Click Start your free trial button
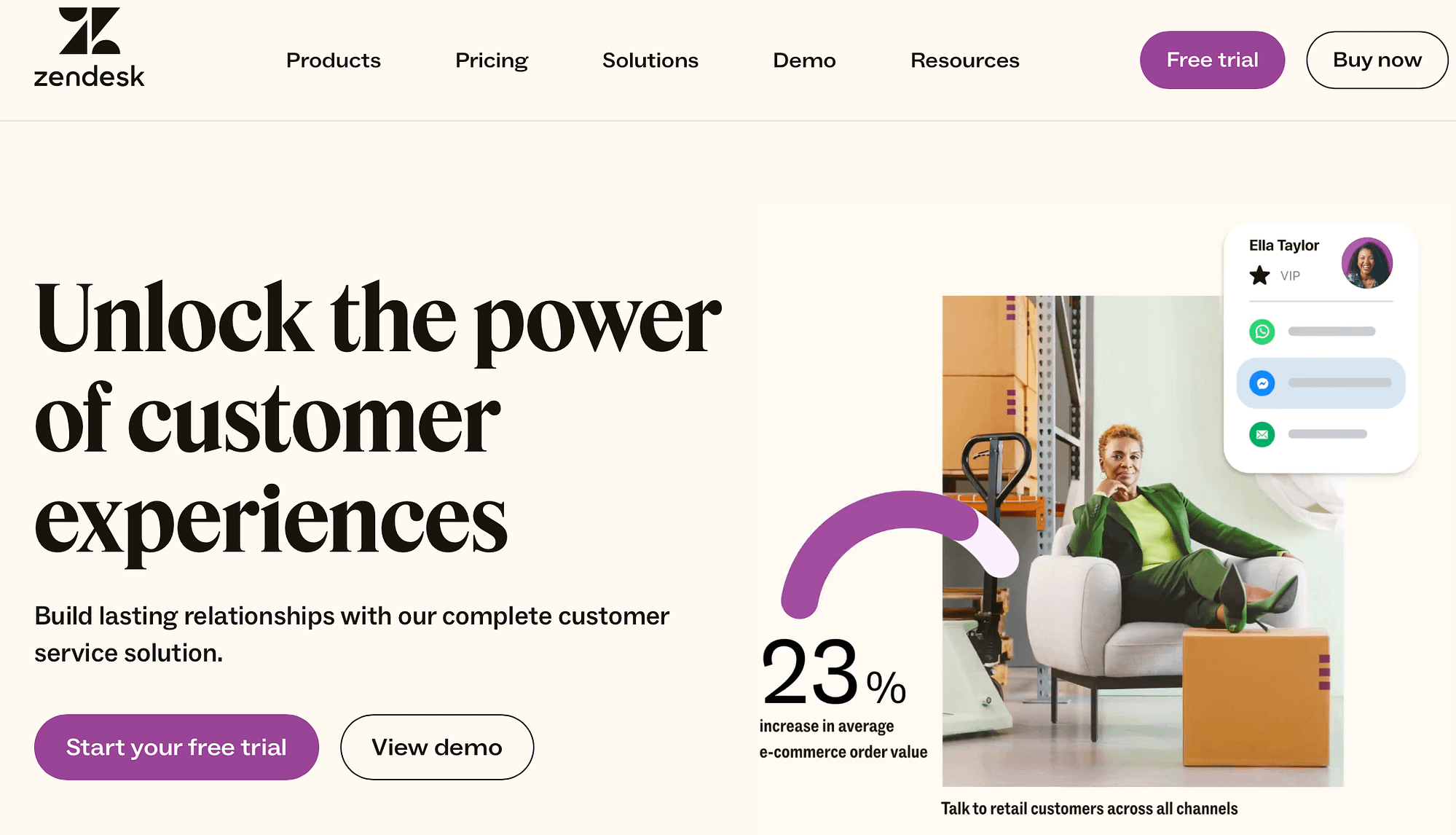Screen dimensions: 1456x835 pos(176,746)
